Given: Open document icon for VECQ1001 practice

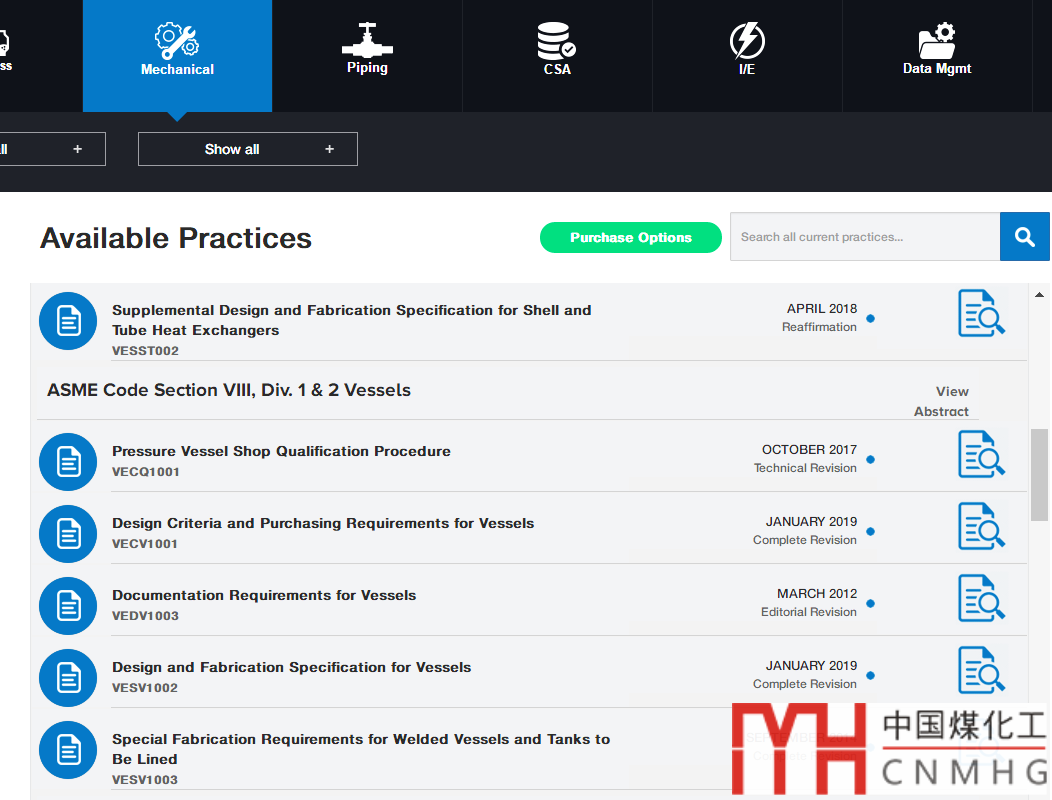Looking at the screenshot, I should coord(68,462).
